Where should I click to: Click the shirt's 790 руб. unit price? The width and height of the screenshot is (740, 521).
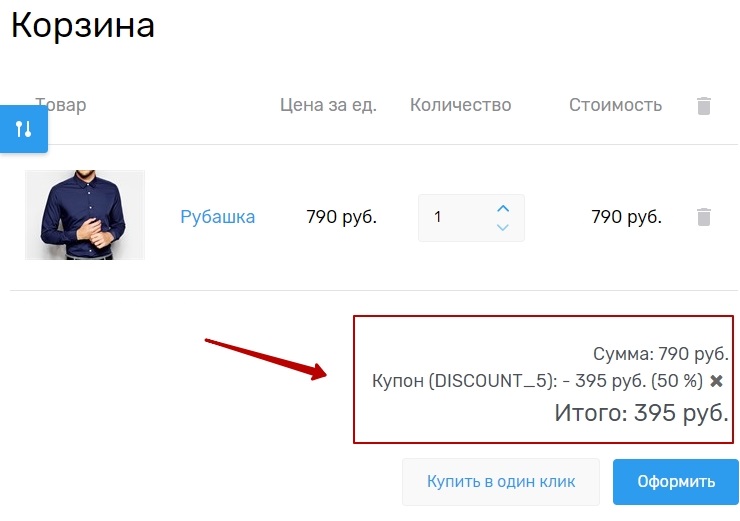coord(341,216)
